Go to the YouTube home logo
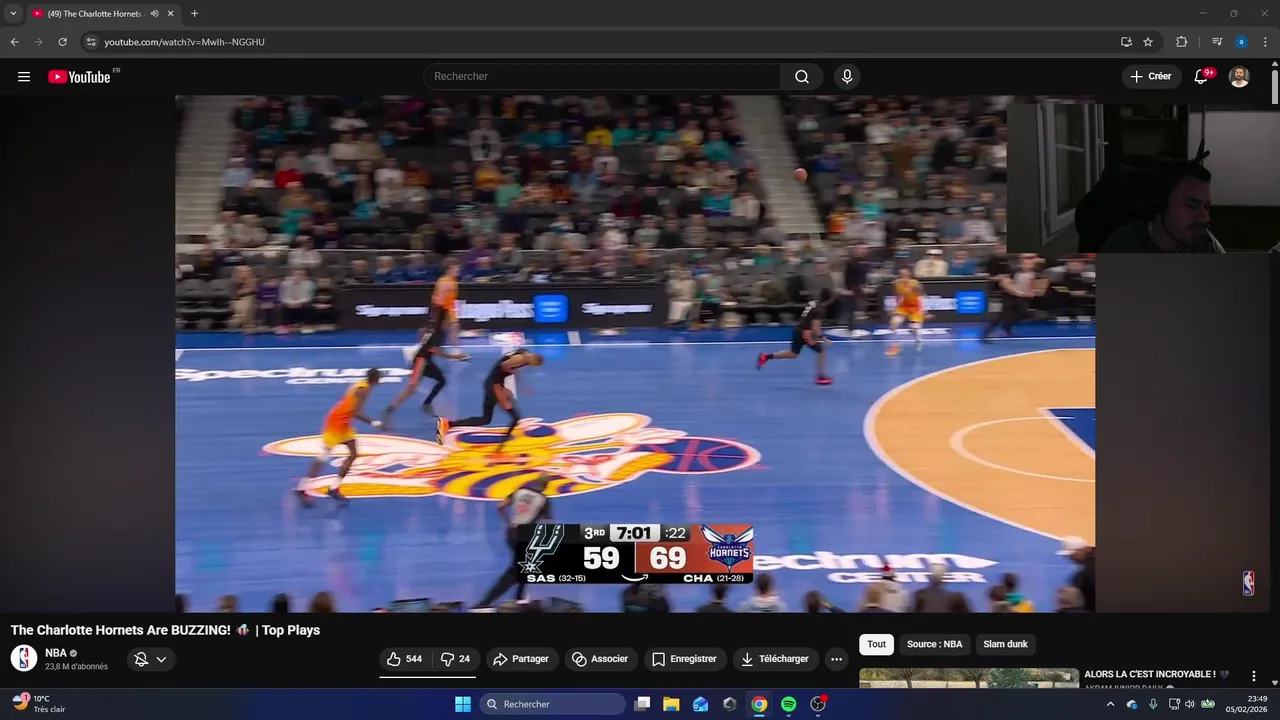The image size is (1280, 720). click(80, 77)
